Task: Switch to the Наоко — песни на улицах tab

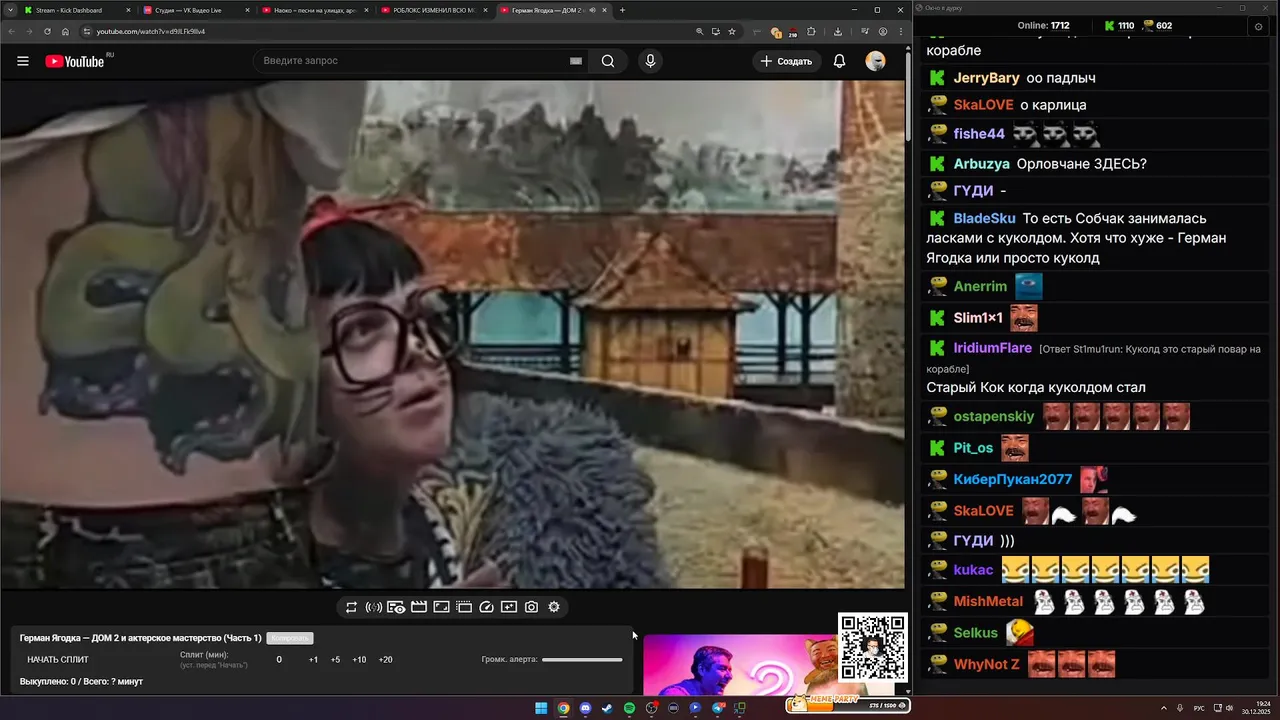Action: click(x=314, y=10)
